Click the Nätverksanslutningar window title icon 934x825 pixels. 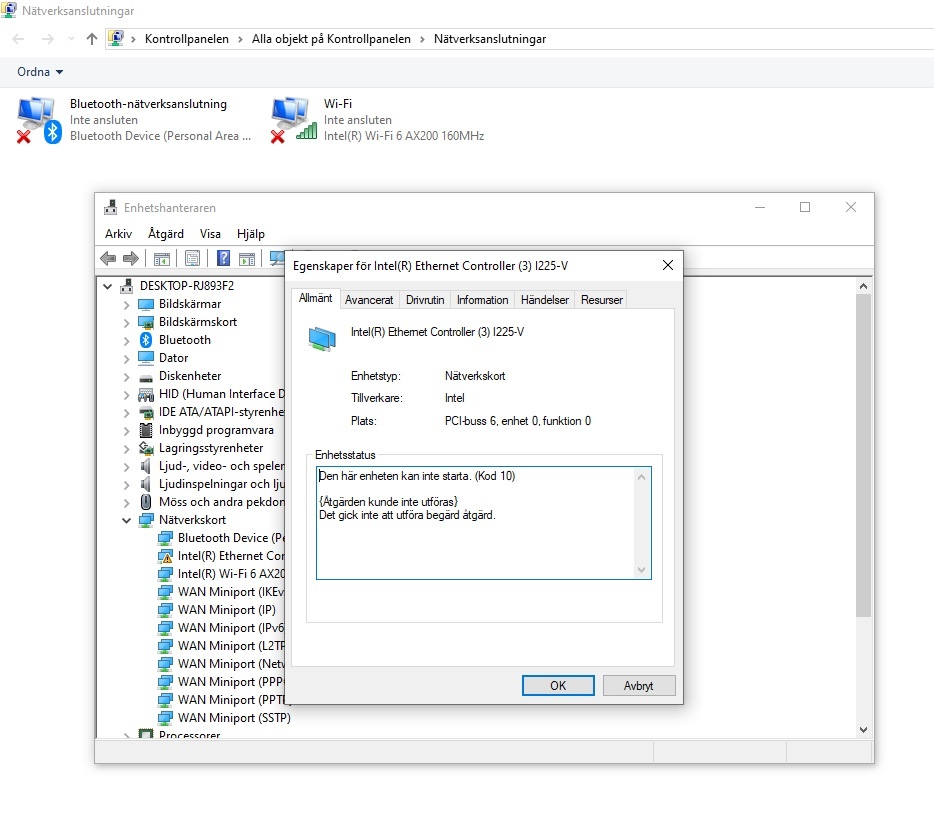(9, 10)
